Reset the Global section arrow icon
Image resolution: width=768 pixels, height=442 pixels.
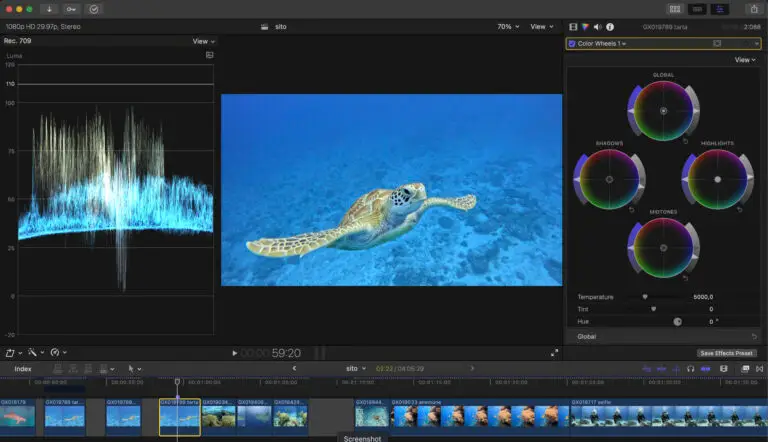[x=754, y=337]
